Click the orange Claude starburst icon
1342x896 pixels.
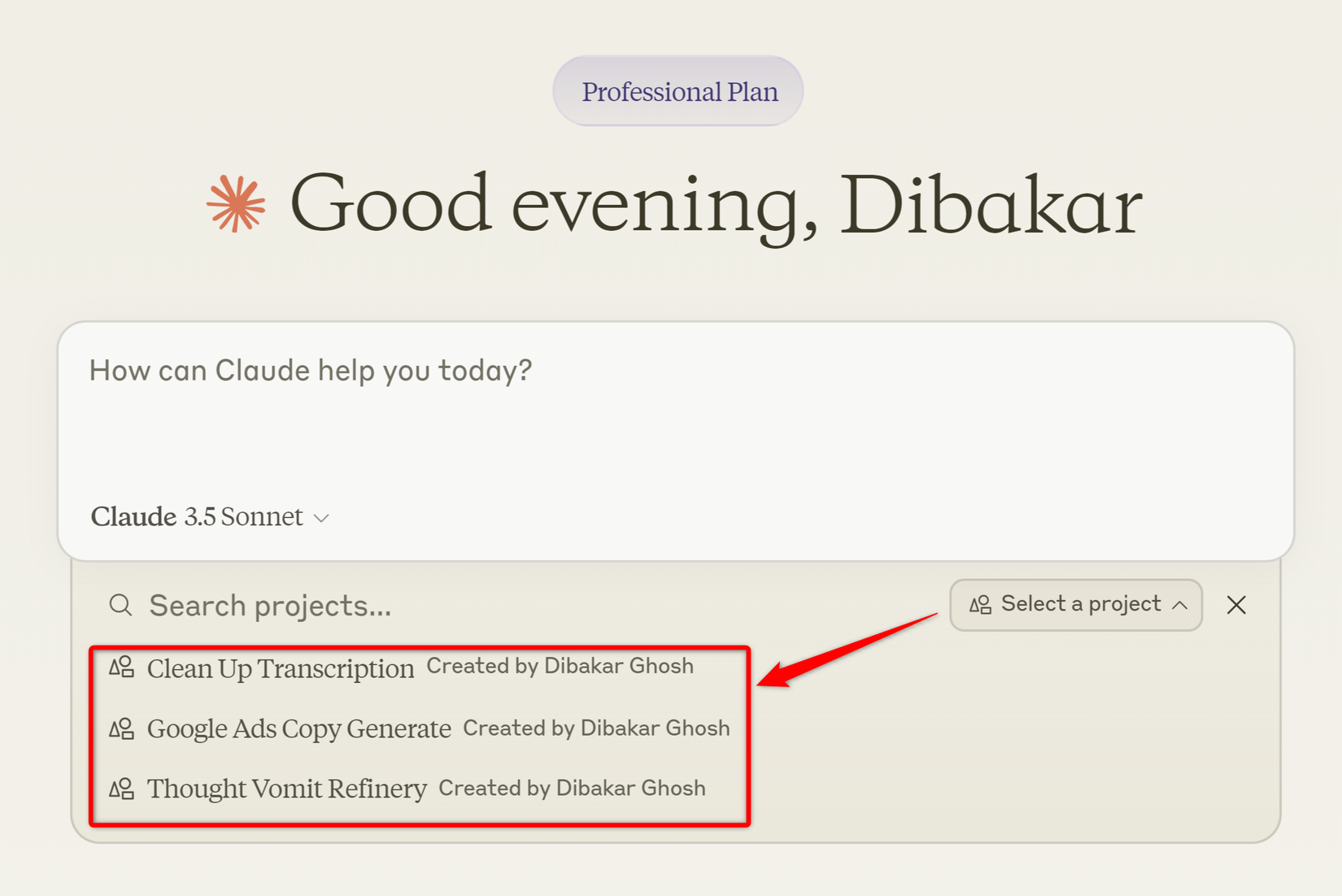click(236, 206)
